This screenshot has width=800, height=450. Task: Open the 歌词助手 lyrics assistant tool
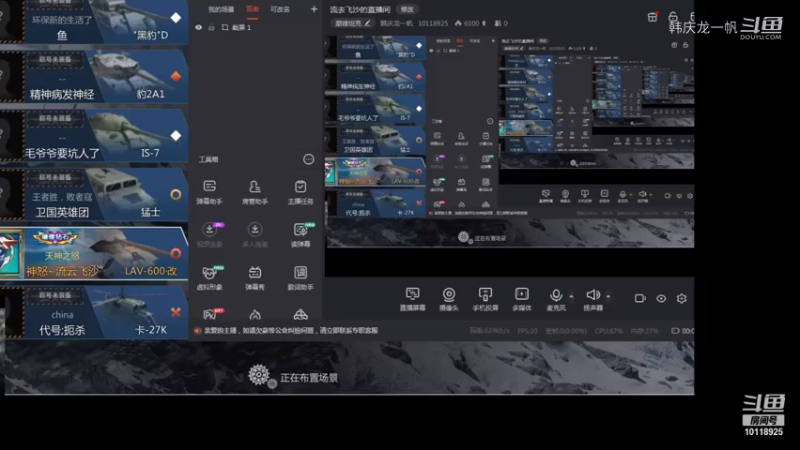(x=301, y=278)
